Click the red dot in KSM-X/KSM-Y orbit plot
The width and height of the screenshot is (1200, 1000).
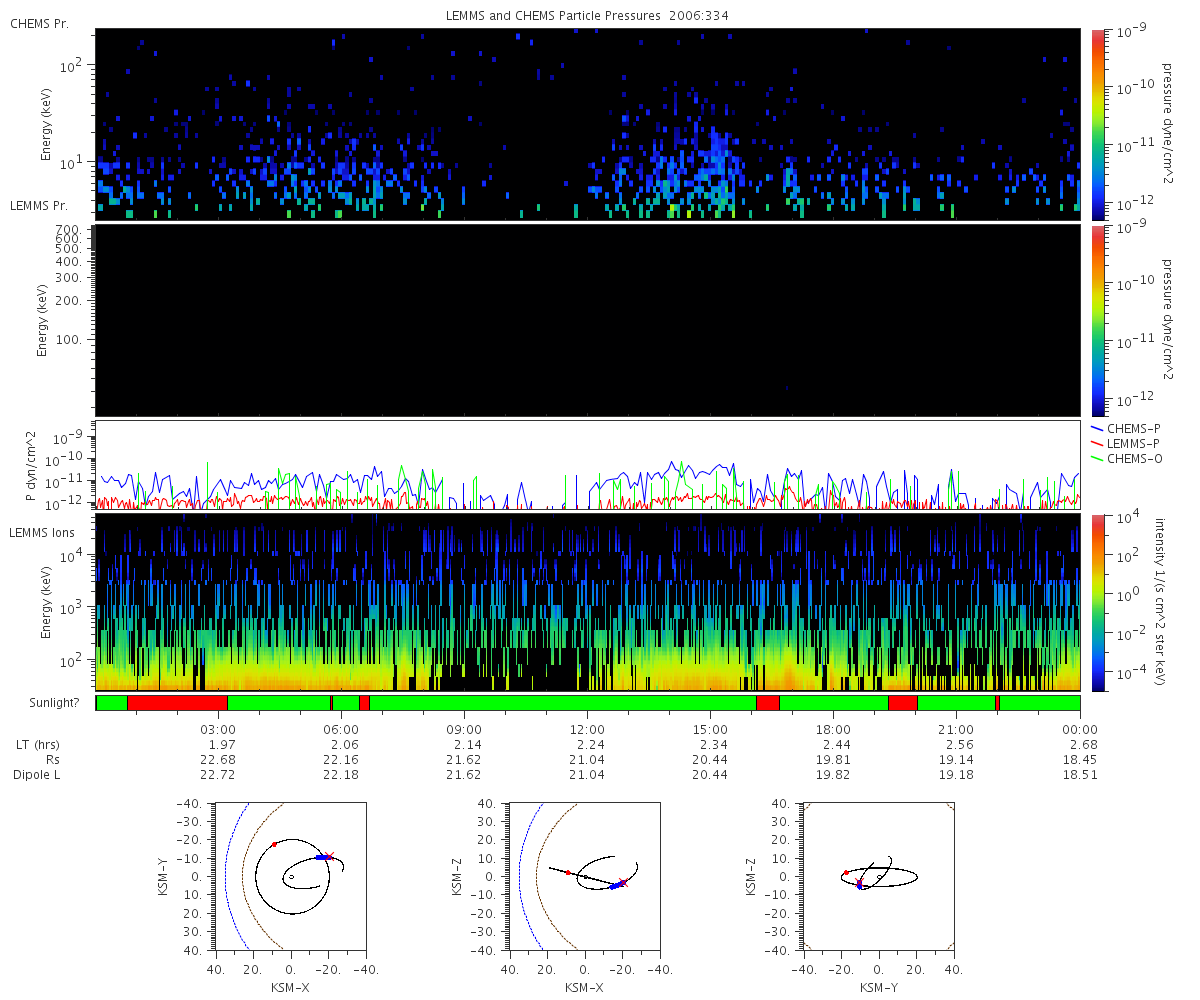pos(274,844)
